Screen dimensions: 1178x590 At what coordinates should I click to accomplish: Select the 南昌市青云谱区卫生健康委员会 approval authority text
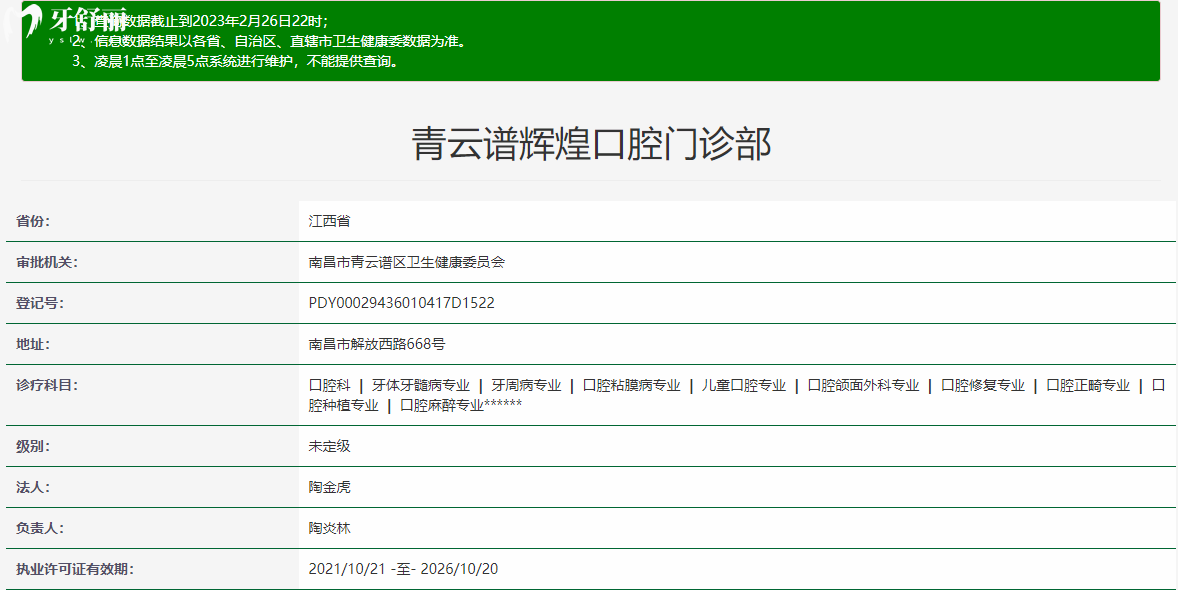(407, 262)
